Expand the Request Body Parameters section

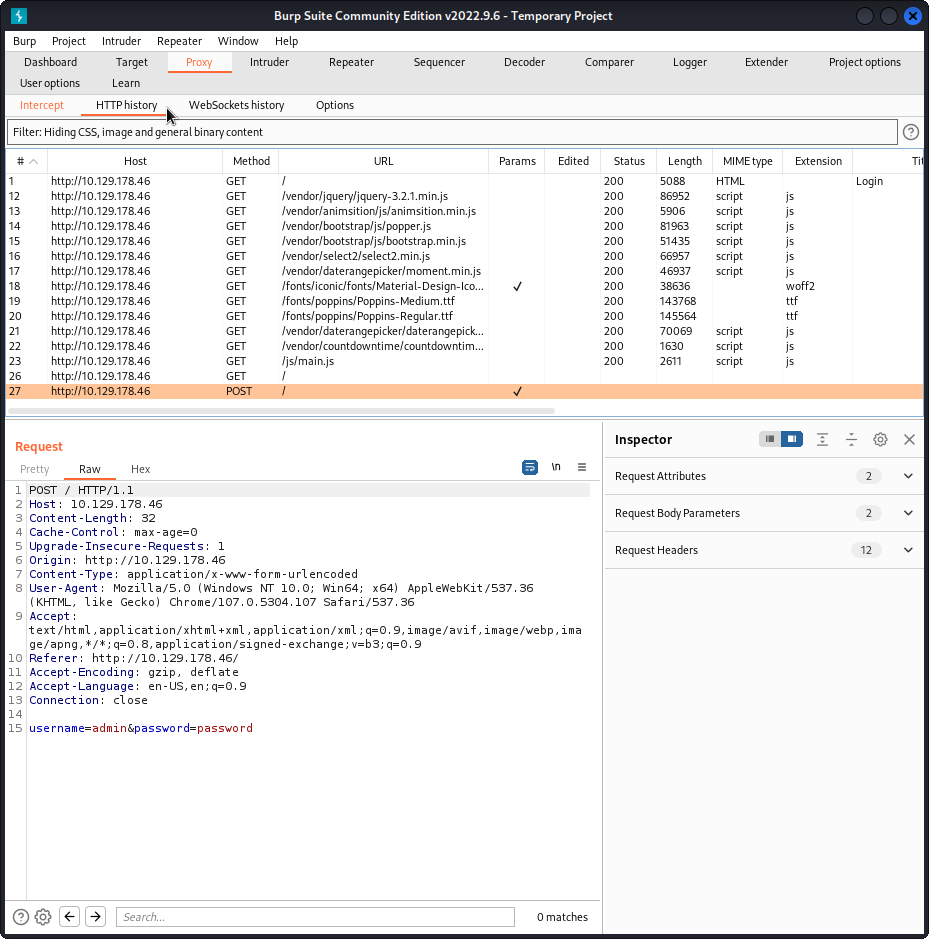click(x=908, y=513)
